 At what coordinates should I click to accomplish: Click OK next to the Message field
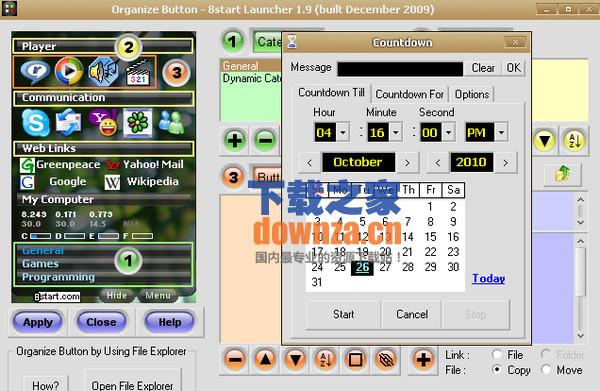514,68
